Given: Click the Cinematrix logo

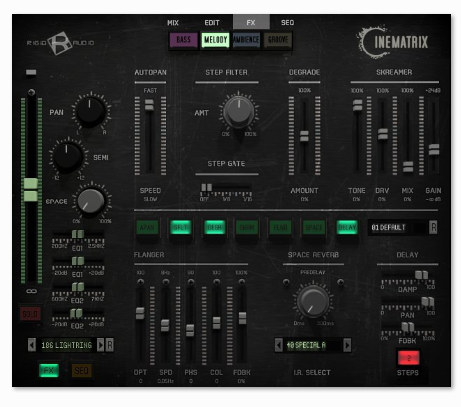Looking at the screenshot, I should 392,42.
